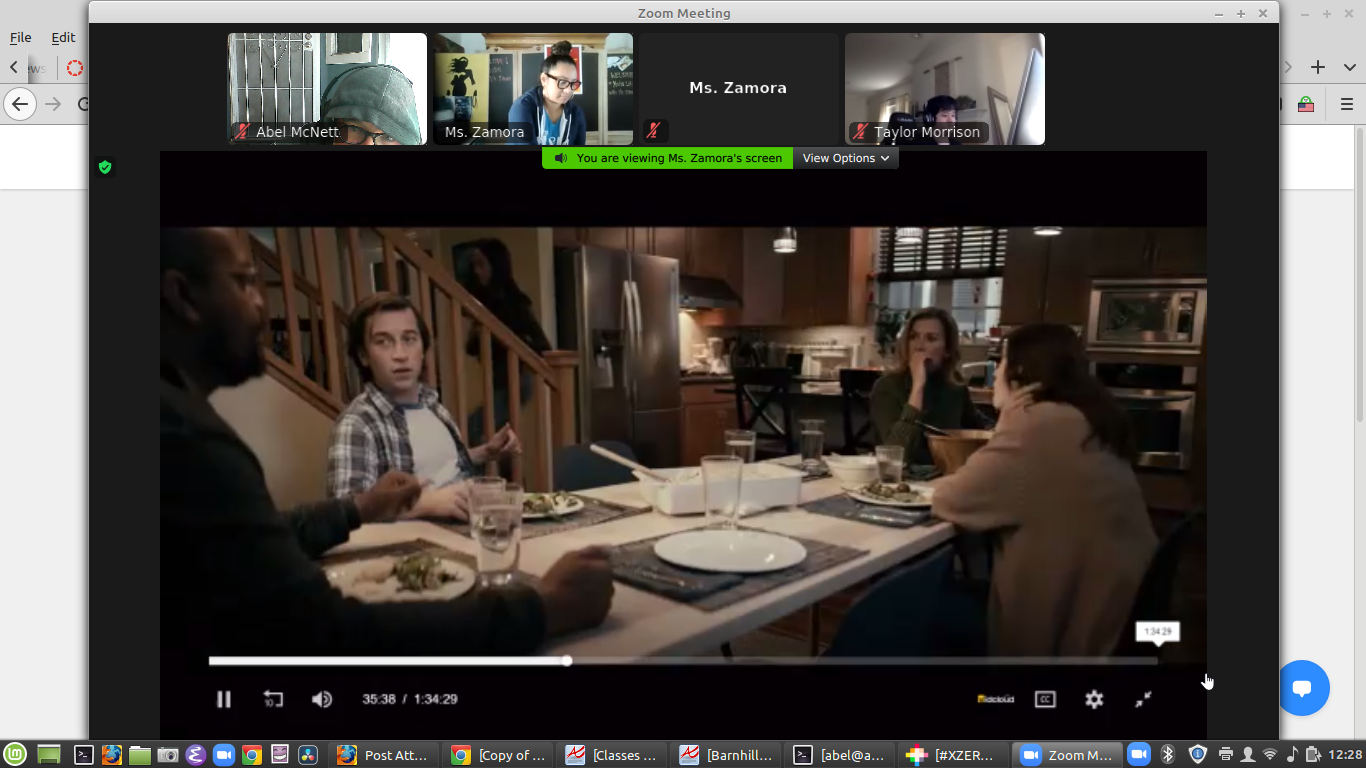The image size is (1366, 768).
Task: Click the browser forward arrow button
Action: coord(53,104)
